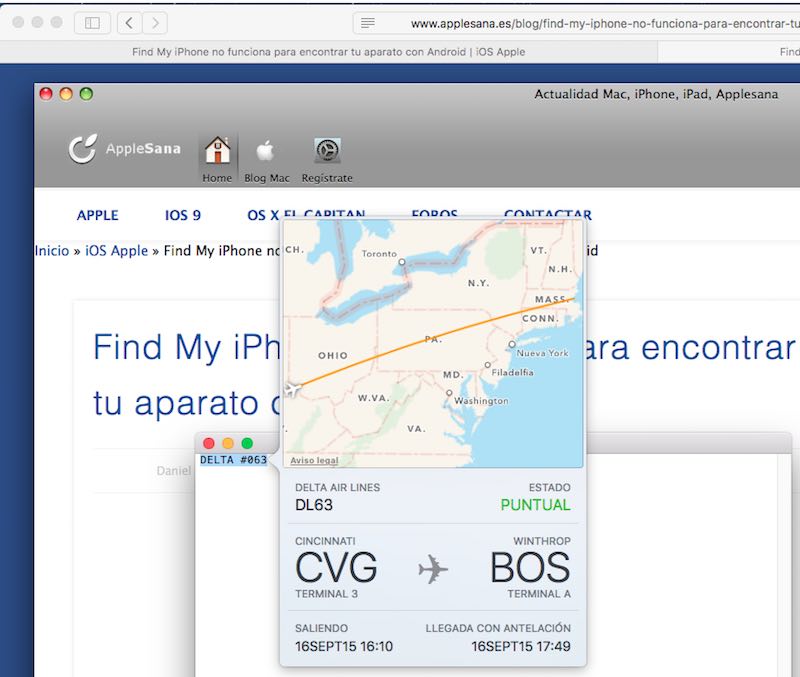This screenshot has height=677, width=800.
Task: Open Home house icon
Action: point(217,151)
